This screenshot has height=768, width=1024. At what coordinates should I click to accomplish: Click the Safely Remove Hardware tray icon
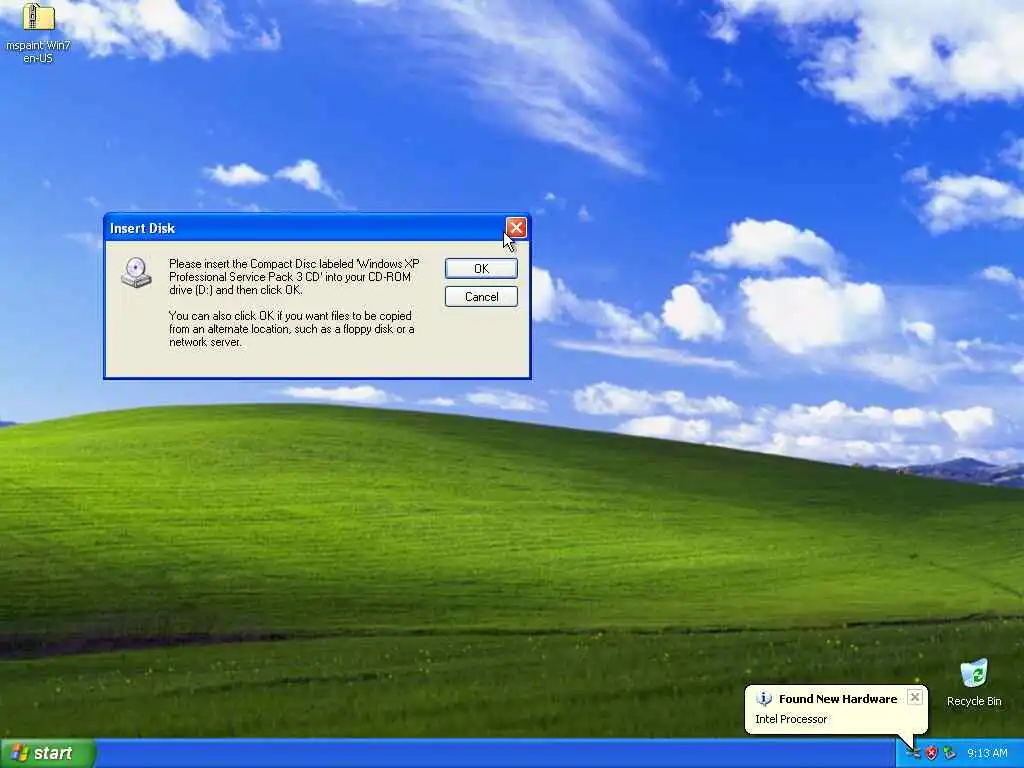[x=950, y=753]
